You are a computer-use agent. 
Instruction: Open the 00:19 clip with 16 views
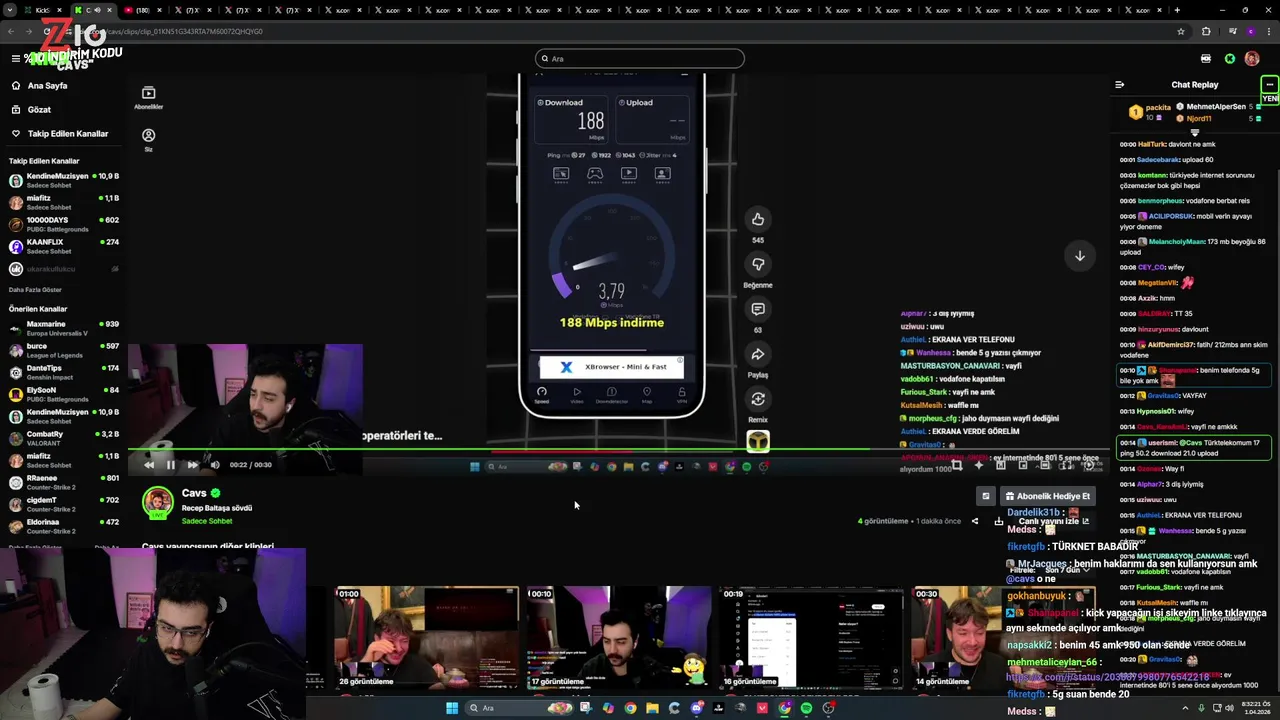point(812,638)
